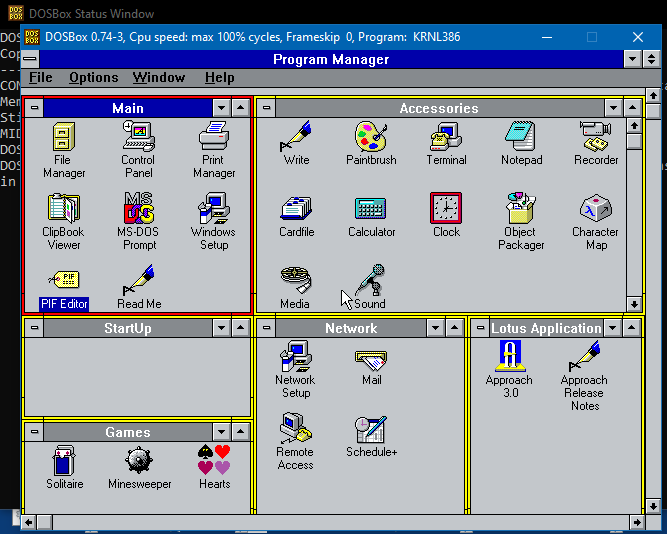
Task: Open Network window control menu box
Action: 267,328
